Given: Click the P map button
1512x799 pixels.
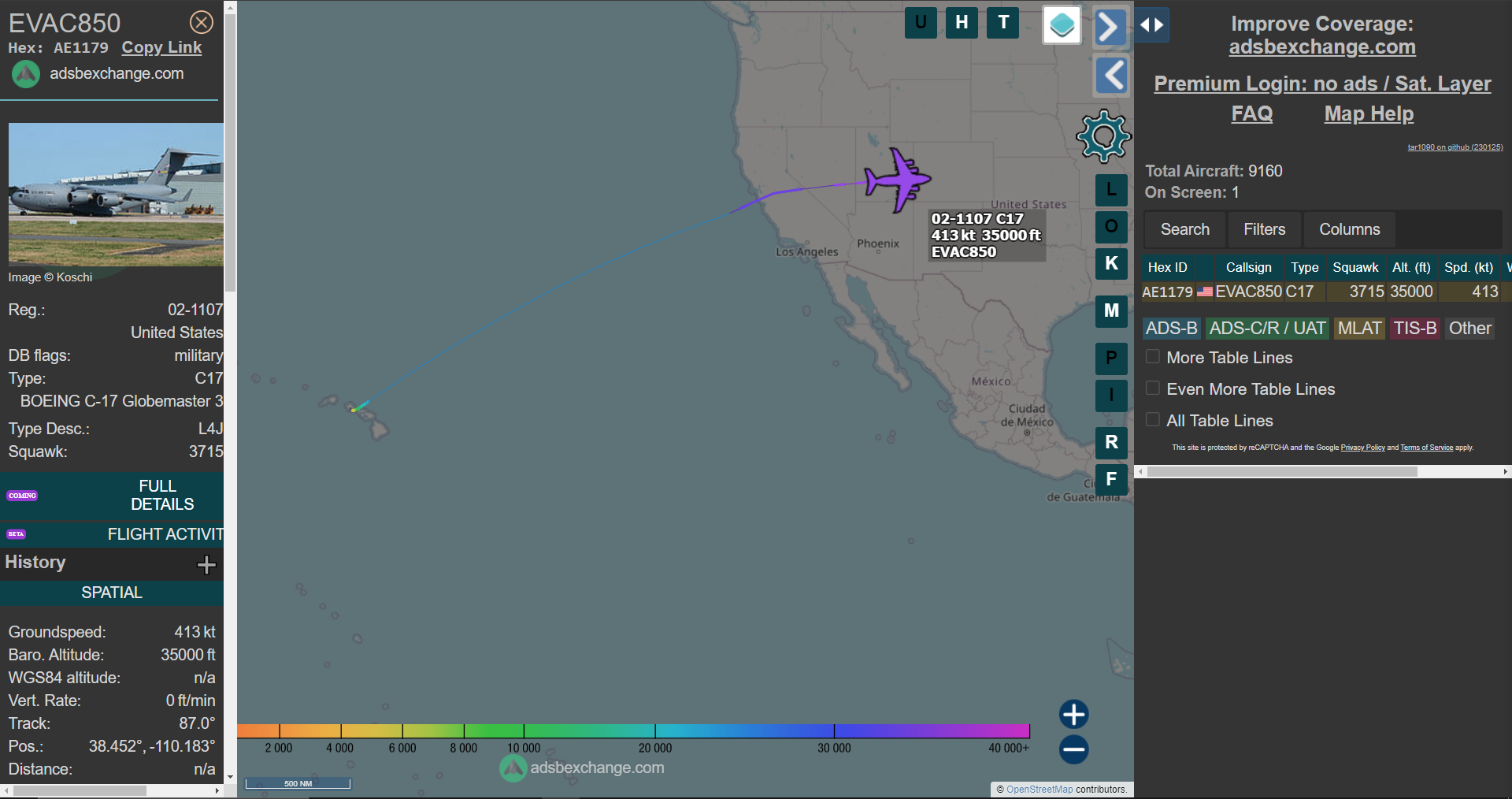Looking at the screenshot, I should [x=1111, y=359].
